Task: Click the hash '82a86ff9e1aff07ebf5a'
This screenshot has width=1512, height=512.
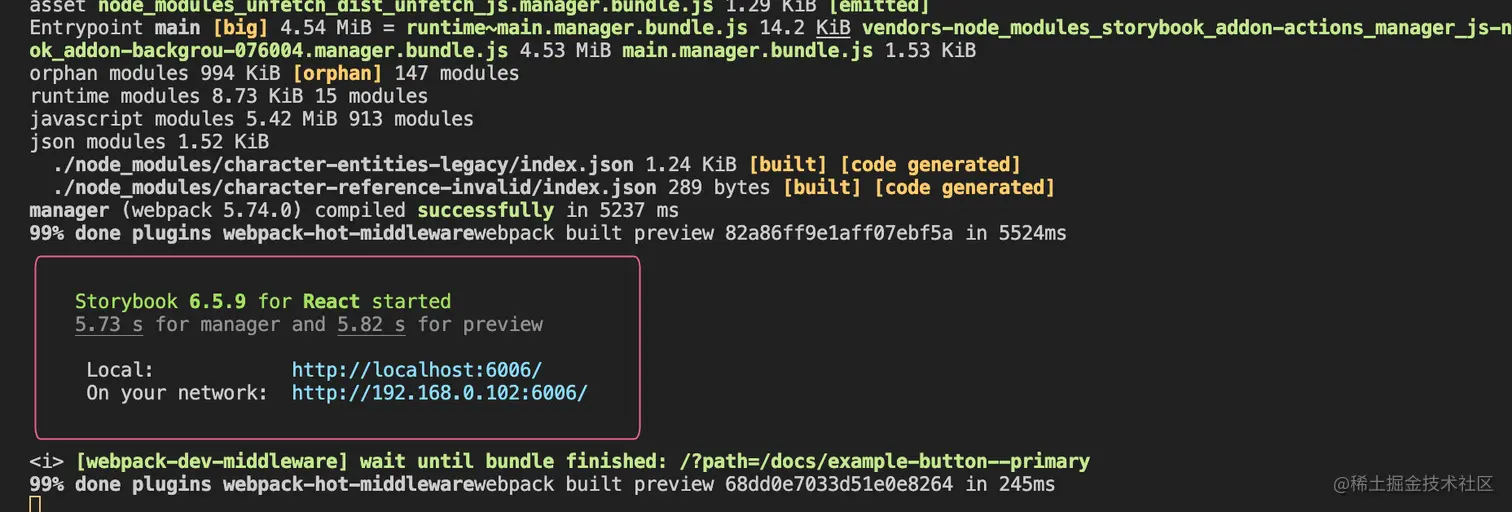Action: pos(838,234)
